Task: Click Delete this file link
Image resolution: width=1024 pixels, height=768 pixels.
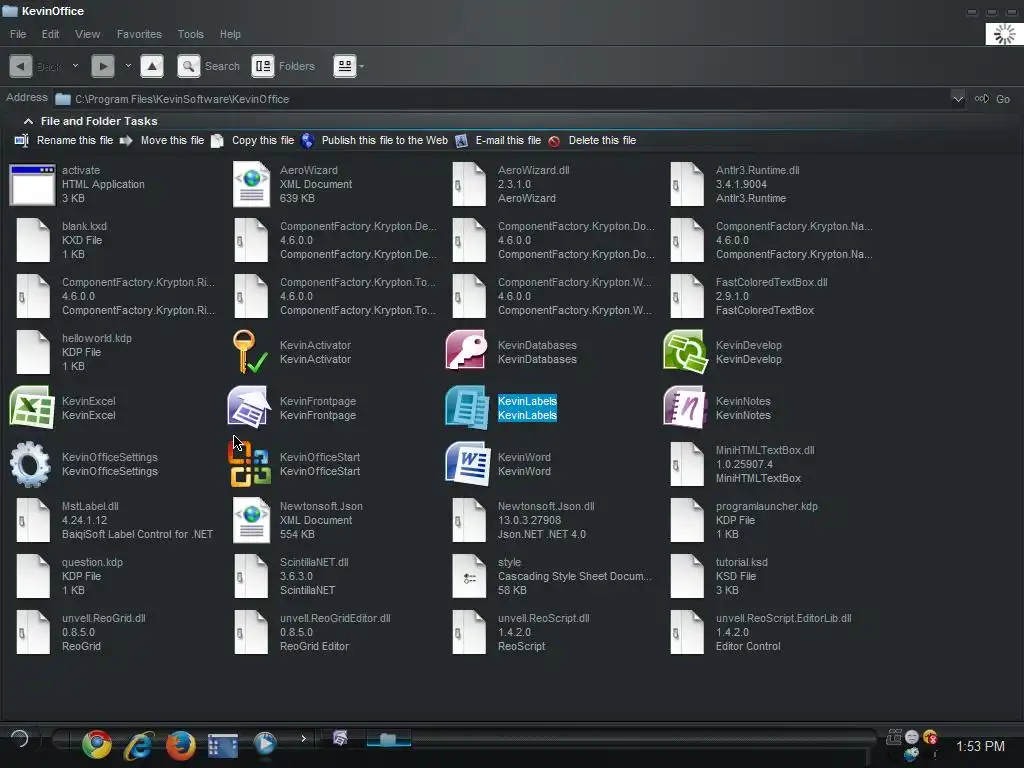Action: 602,140
